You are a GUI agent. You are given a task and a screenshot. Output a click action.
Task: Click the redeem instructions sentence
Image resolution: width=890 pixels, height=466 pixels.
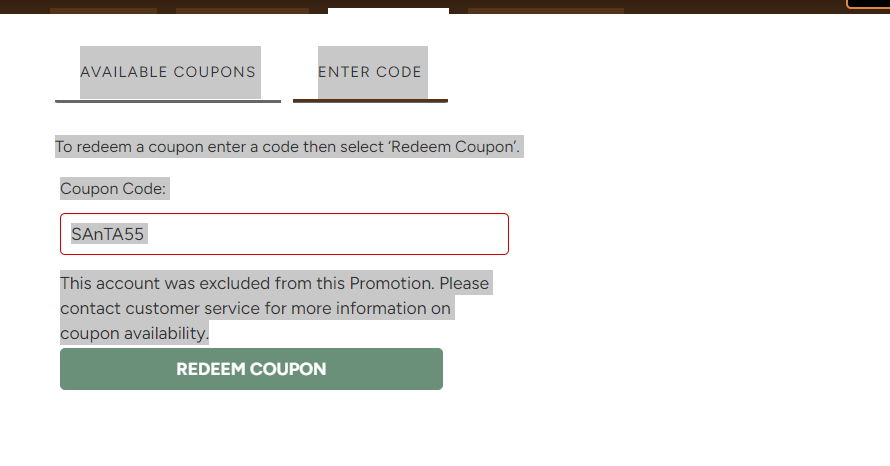pyautogui.click(x=288, y=147)
